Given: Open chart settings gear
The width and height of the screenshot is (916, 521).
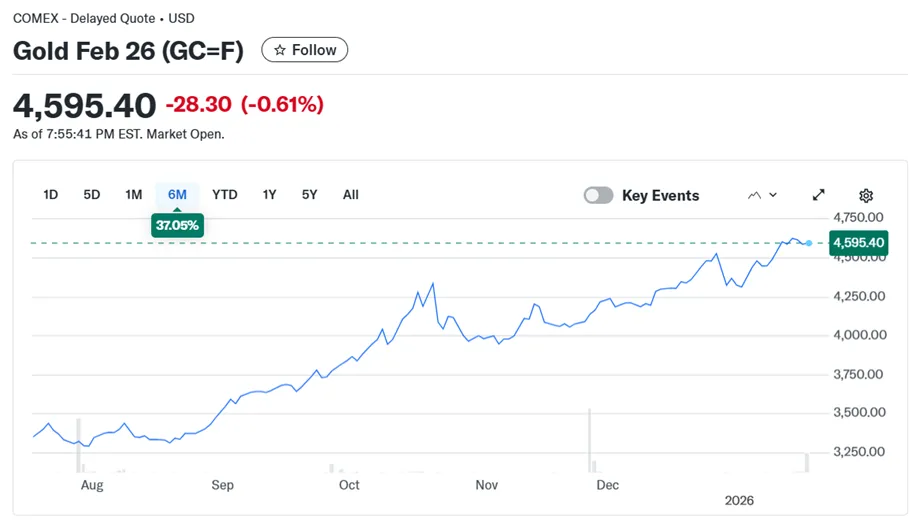Looking at the screenshot, I should pos(866,195).
